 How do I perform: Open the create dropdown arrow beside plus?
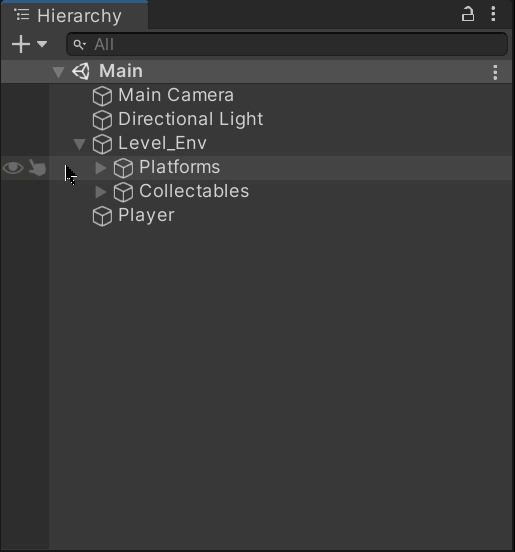(42, 44)
